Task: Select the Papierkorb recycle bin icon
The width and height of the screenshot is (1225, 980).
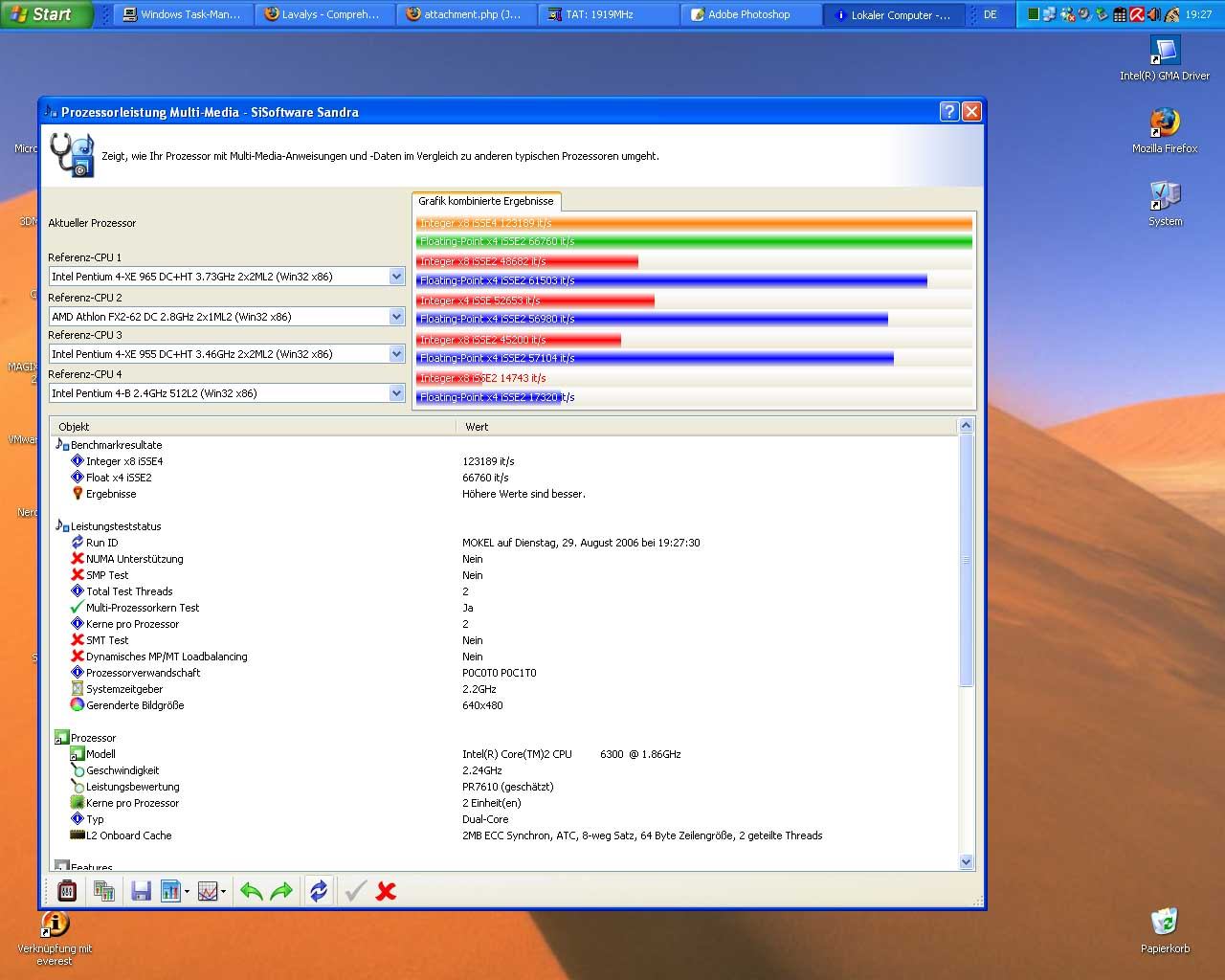Action: [x=1165, y=930]
